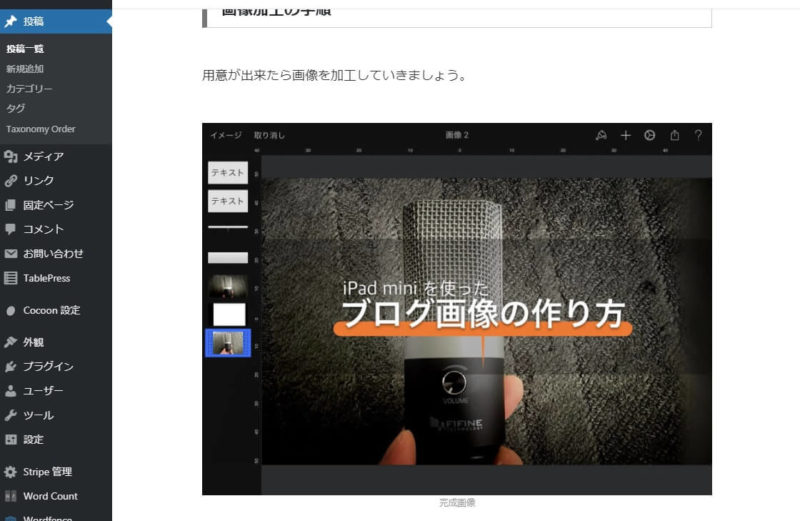Click the Cocoon 設定 circle icon
800x521 pixels.
[11, 311]
